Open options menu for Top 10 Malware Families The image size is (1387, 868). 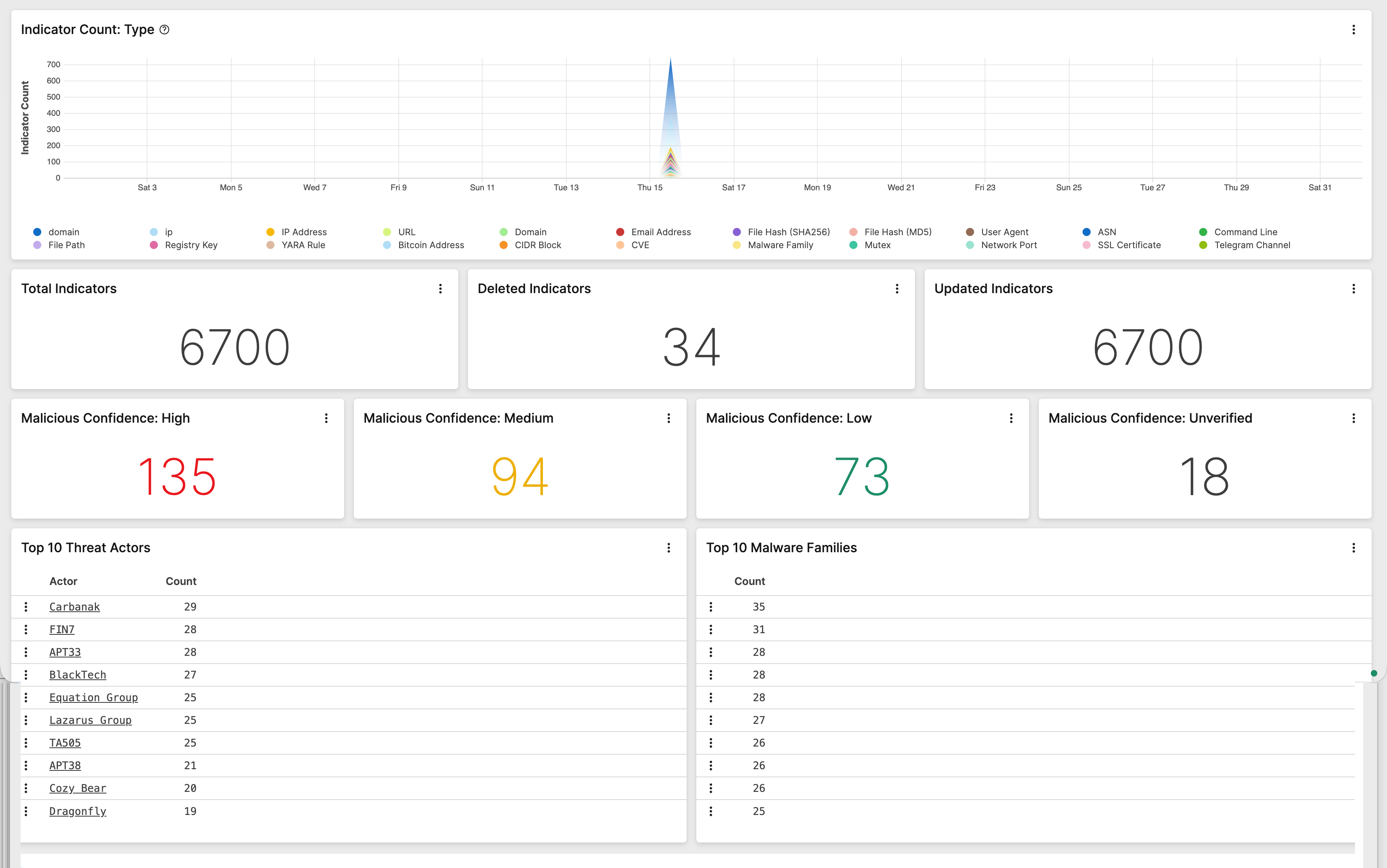tap(1353, 548)
